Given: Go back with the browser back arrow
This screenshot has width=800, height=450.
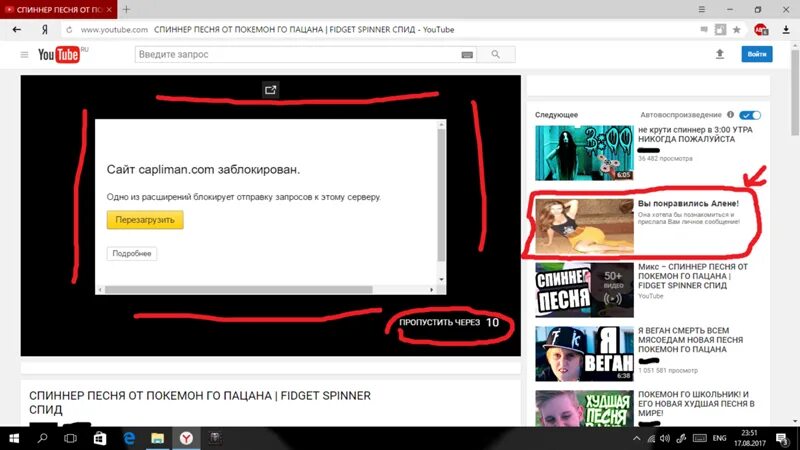Looking at the screenshot, I should (x=17, y=30).
